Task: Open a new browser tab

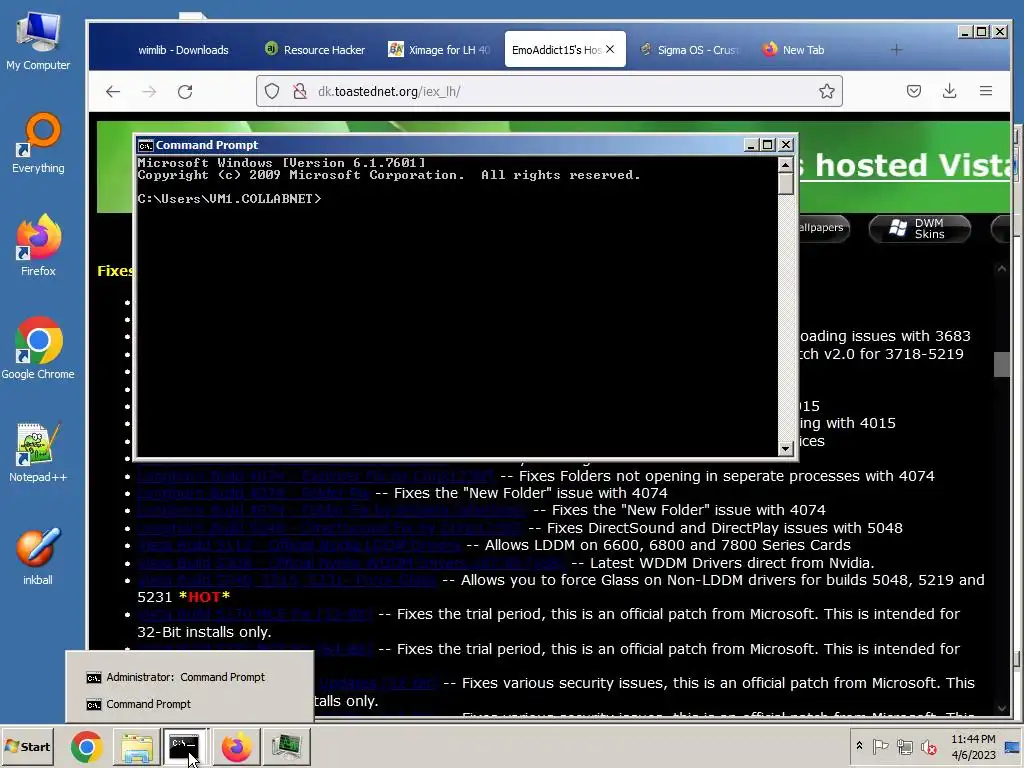Action: click(896, 50)
